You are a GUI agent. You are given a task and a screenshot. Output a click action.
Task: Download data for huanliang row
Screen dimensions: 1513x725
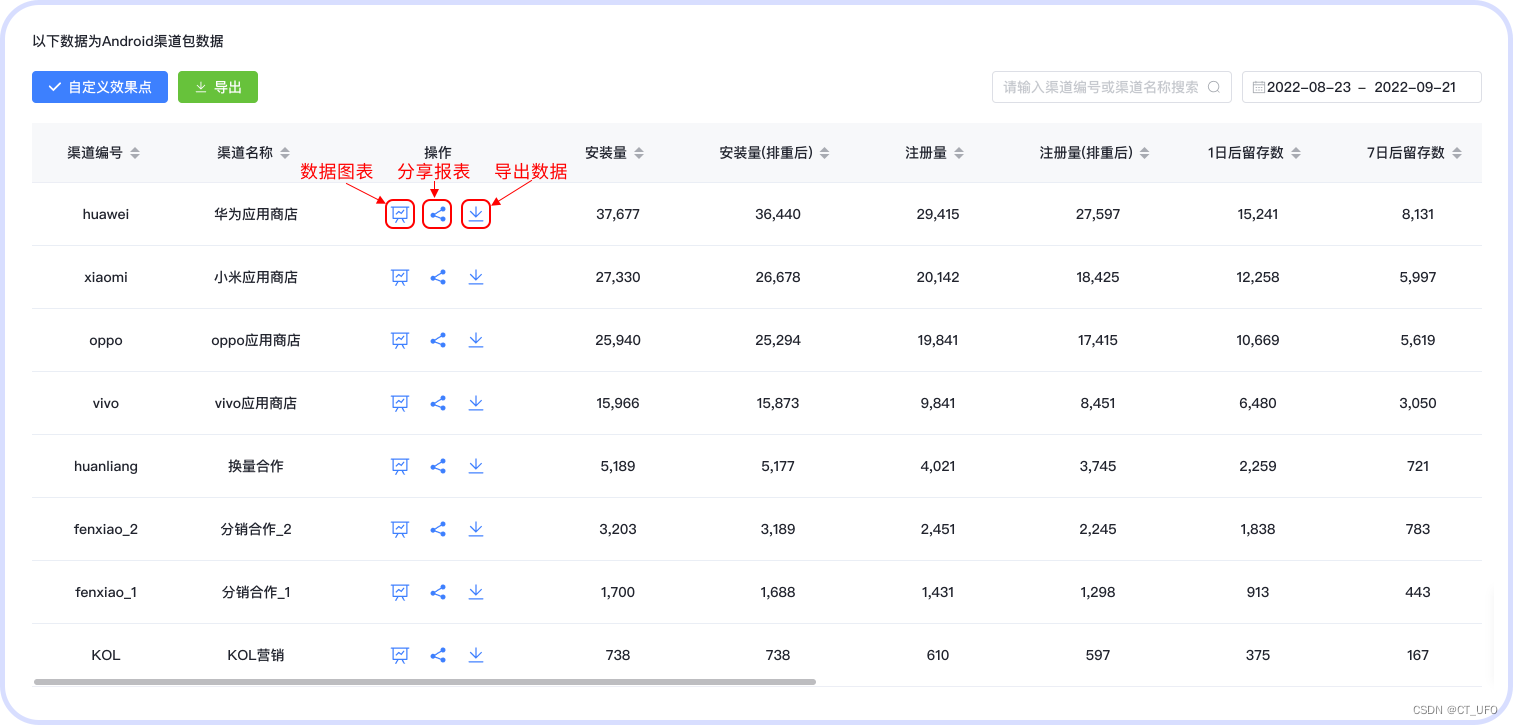(476, 466)
